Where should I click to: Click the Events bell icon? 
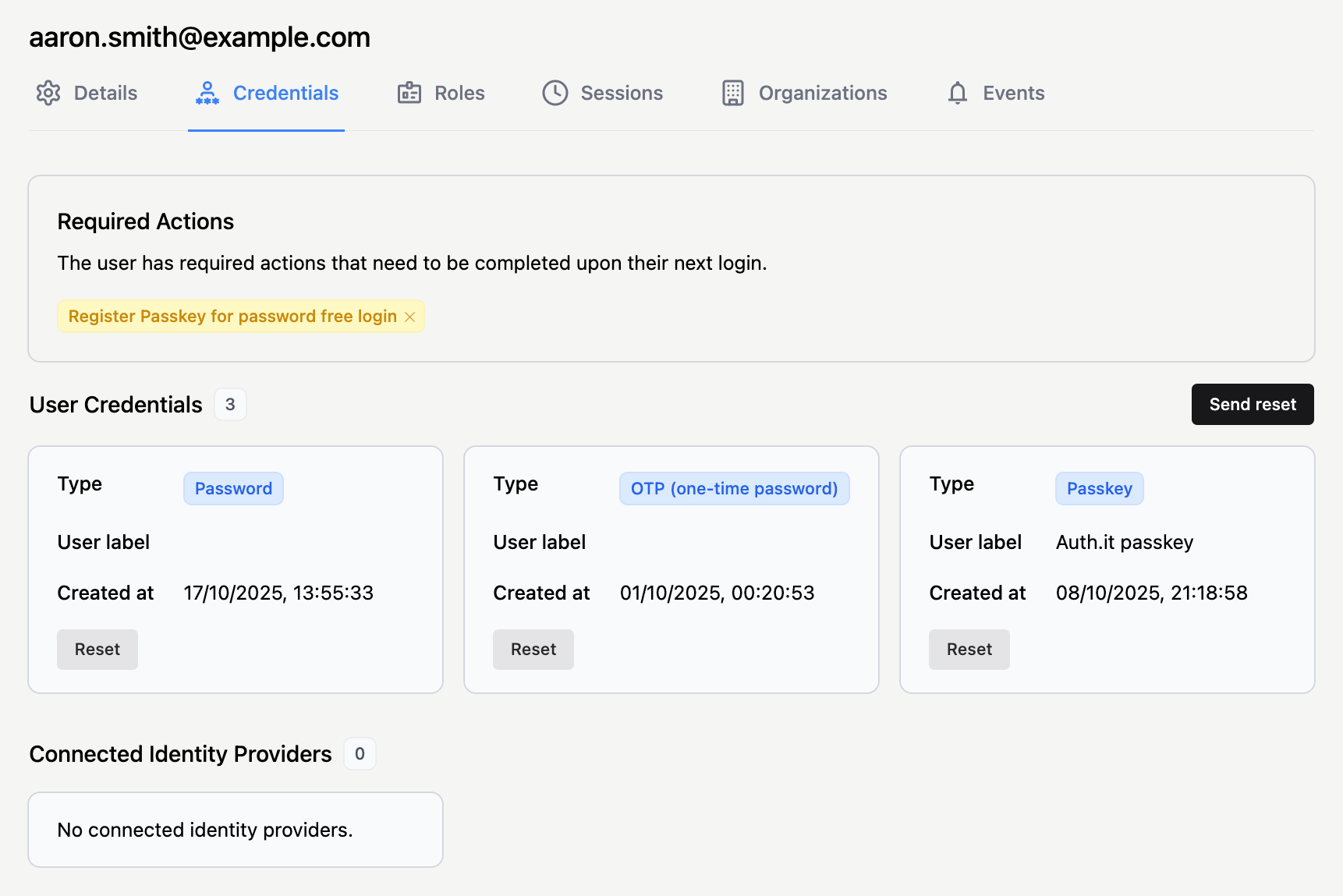(957, 93)
